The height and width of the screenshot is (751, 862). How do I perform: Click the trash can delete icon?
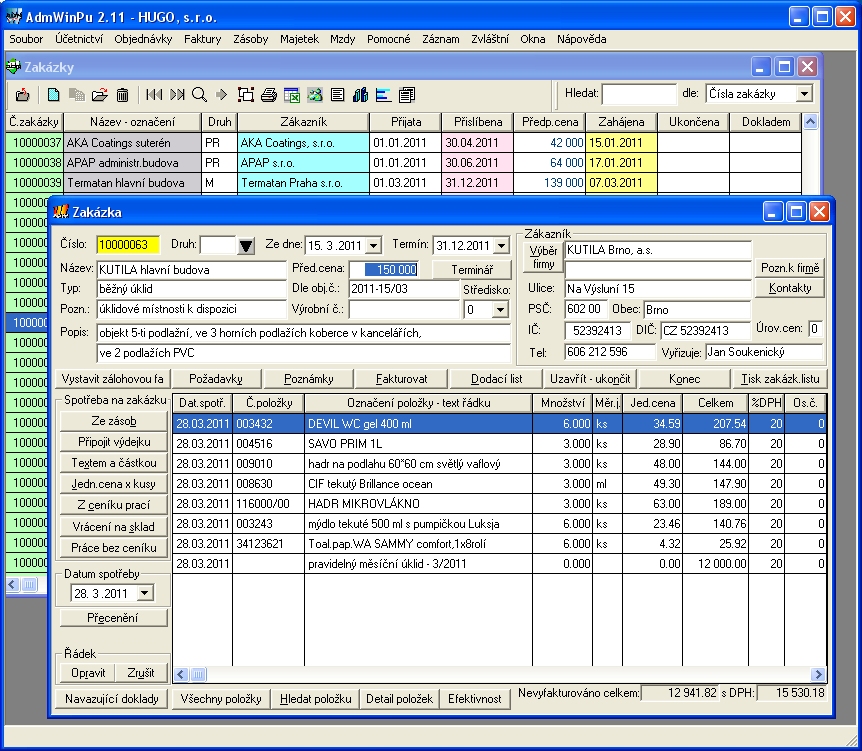pyautogui.click(x=122, y=95)
